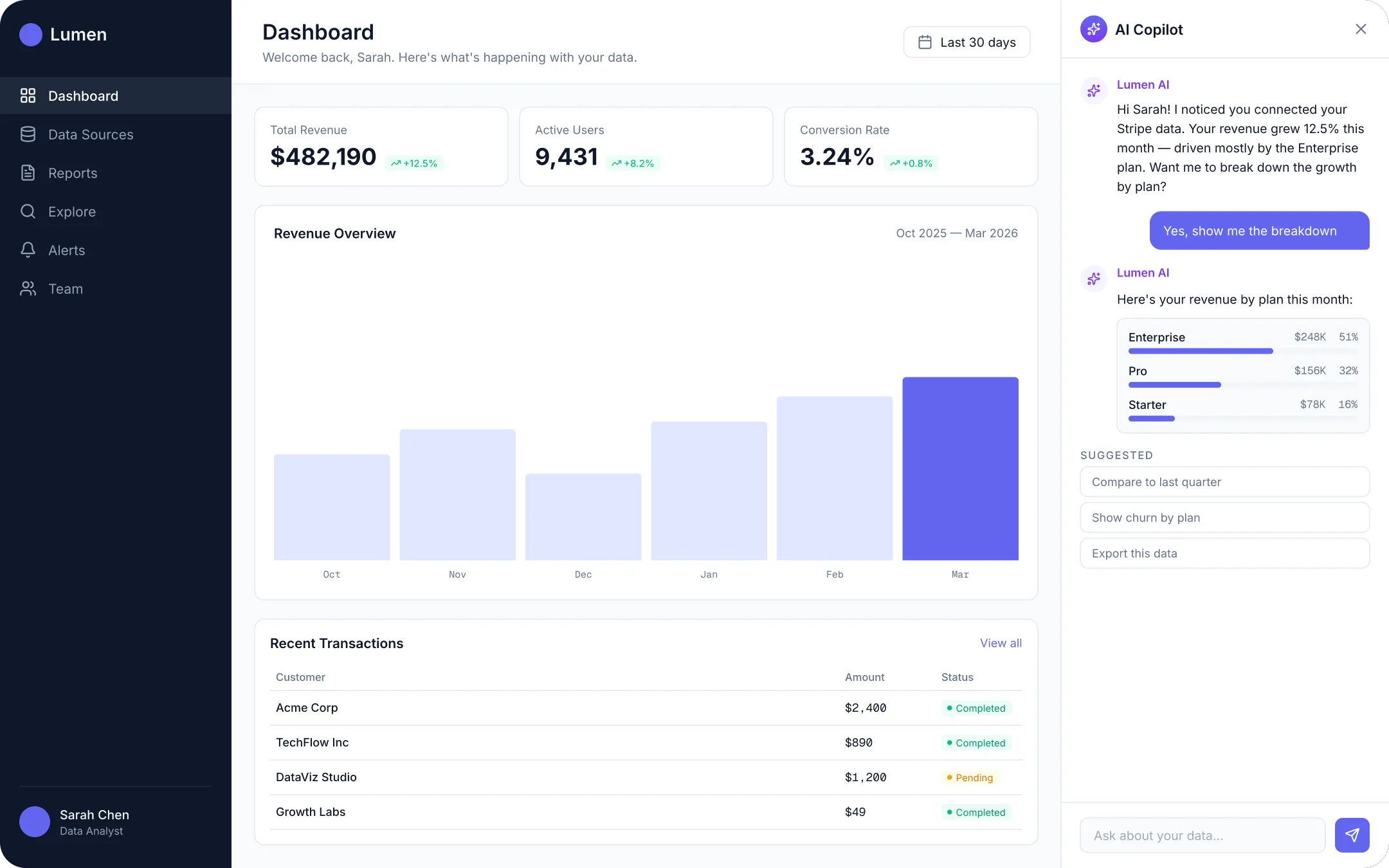The width and height of the screenshot is (1389, 868).
Task: Click the $2,400 amount cell
Action: click(866, 708)
